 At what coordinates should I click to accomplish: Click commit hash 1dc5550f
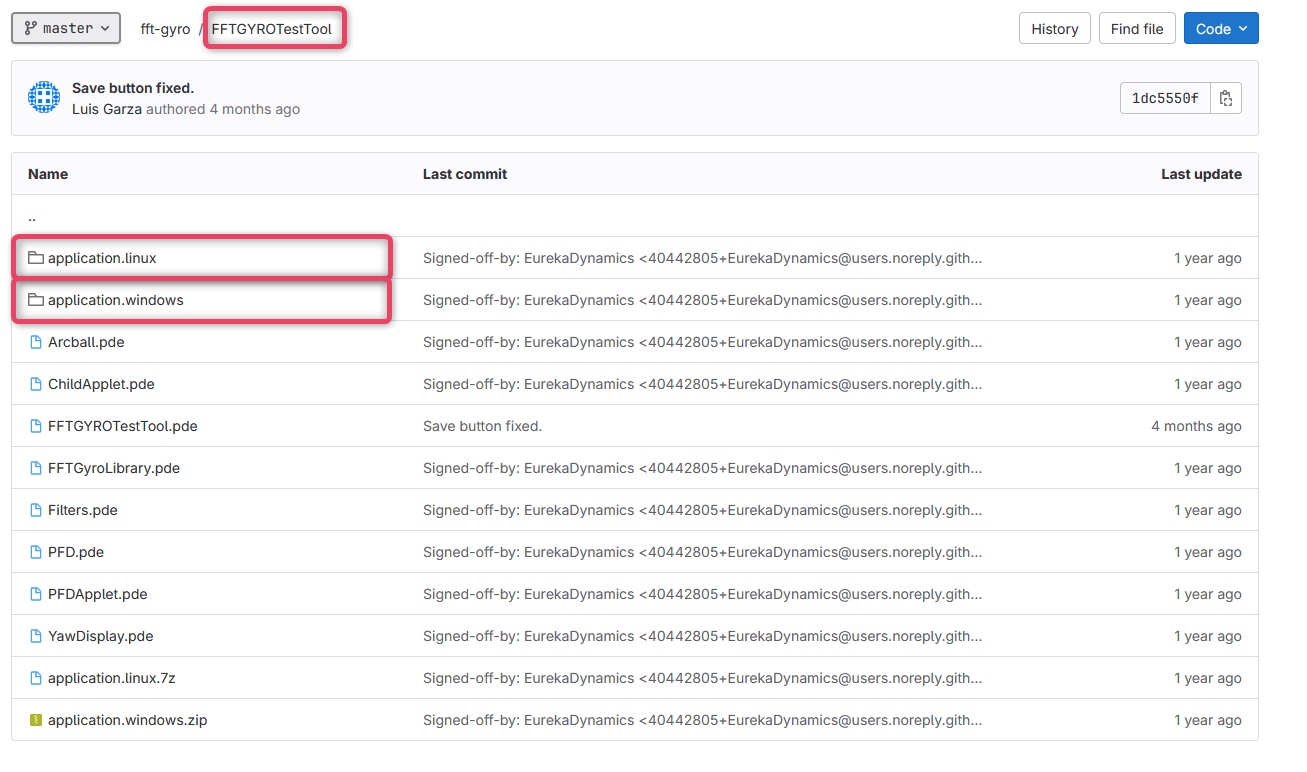tap(1165, 98)
